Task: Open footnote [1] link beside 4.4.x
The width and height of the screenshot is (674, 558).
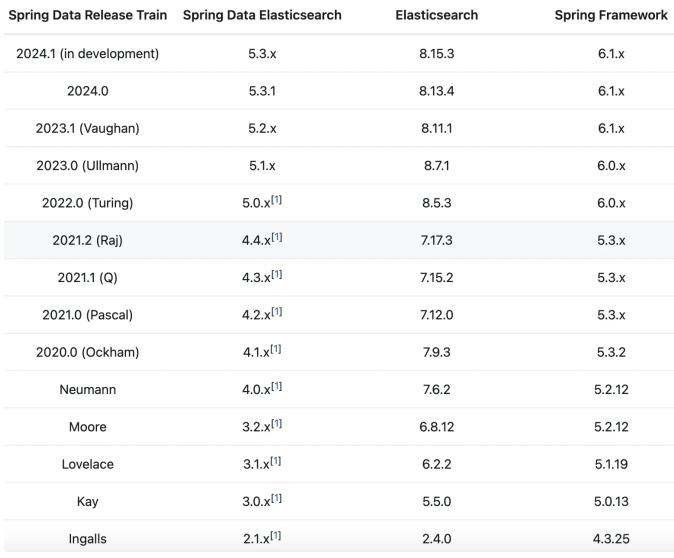Action: [x=277, y=237]
